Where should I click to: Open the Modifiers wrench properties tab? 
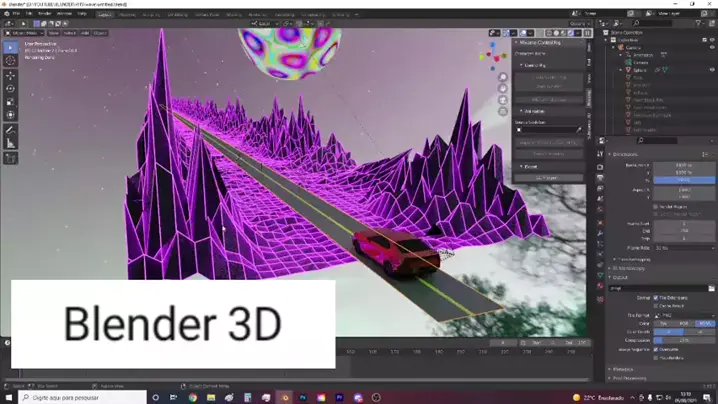pyautogui.click(x=600, y=233)
